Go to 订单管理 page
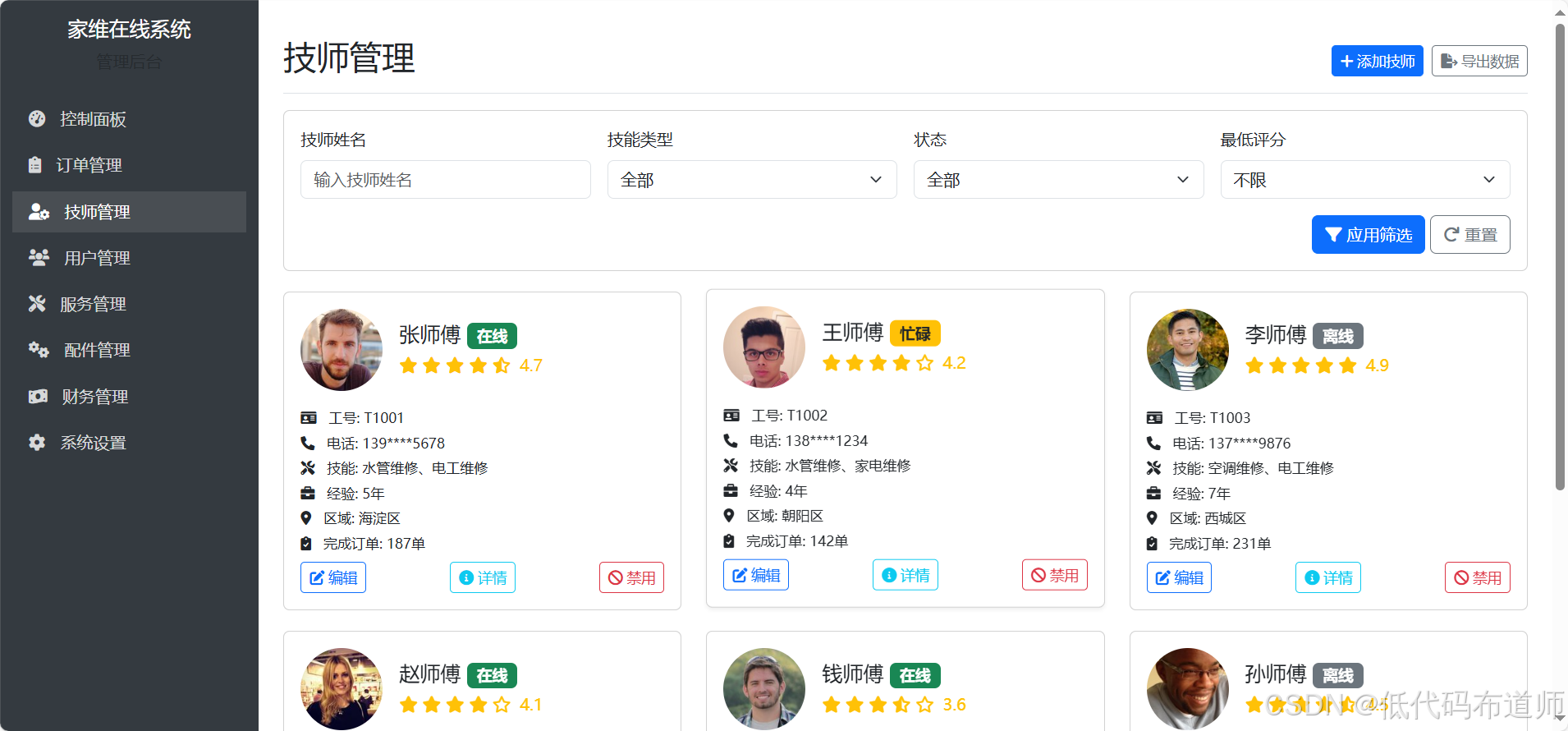The width and height of the screenshot is (1568, 731). tap(129, 165)
